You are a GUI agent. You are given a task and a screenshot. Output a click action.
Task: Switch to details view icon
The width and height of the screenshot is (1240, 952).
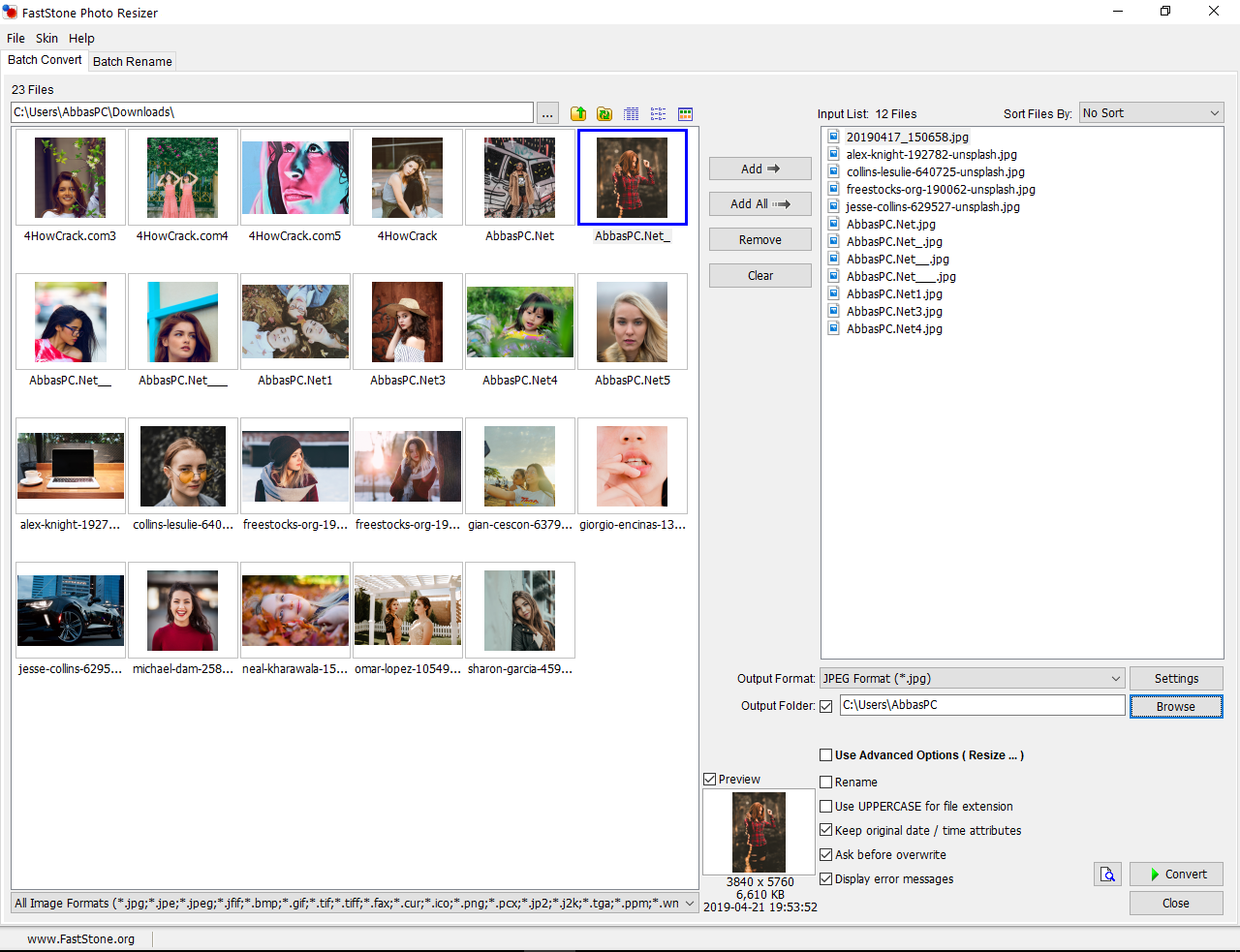click(632, 113)
